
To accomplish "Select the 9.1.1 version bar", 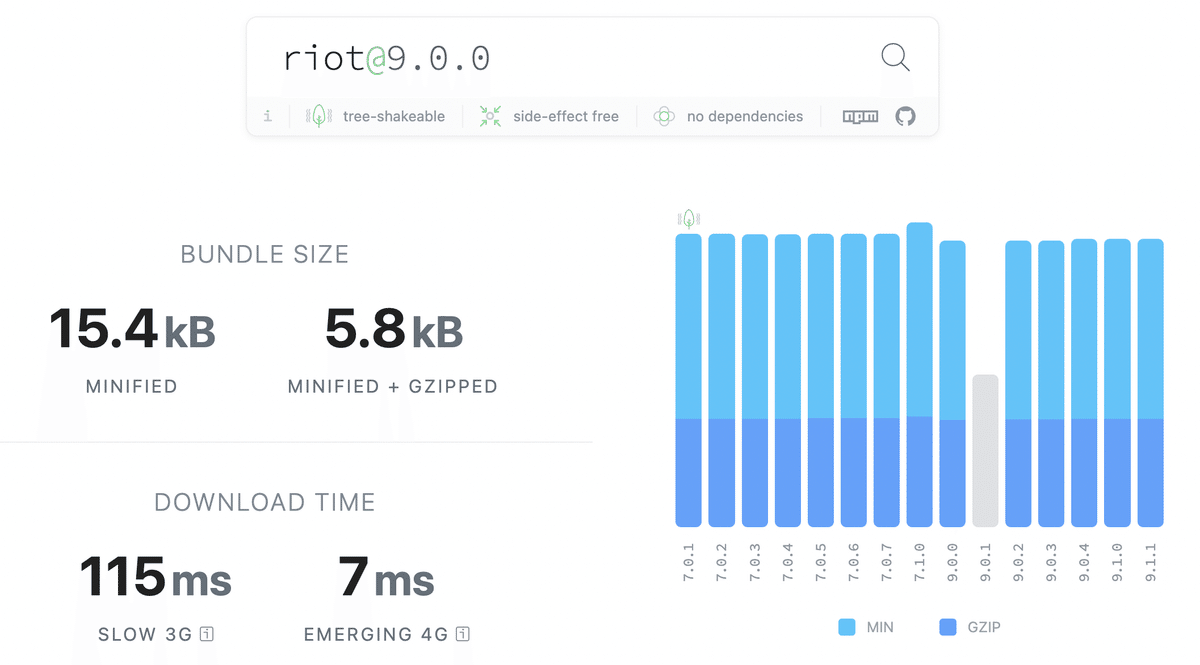I will [x=1151, y=383].
